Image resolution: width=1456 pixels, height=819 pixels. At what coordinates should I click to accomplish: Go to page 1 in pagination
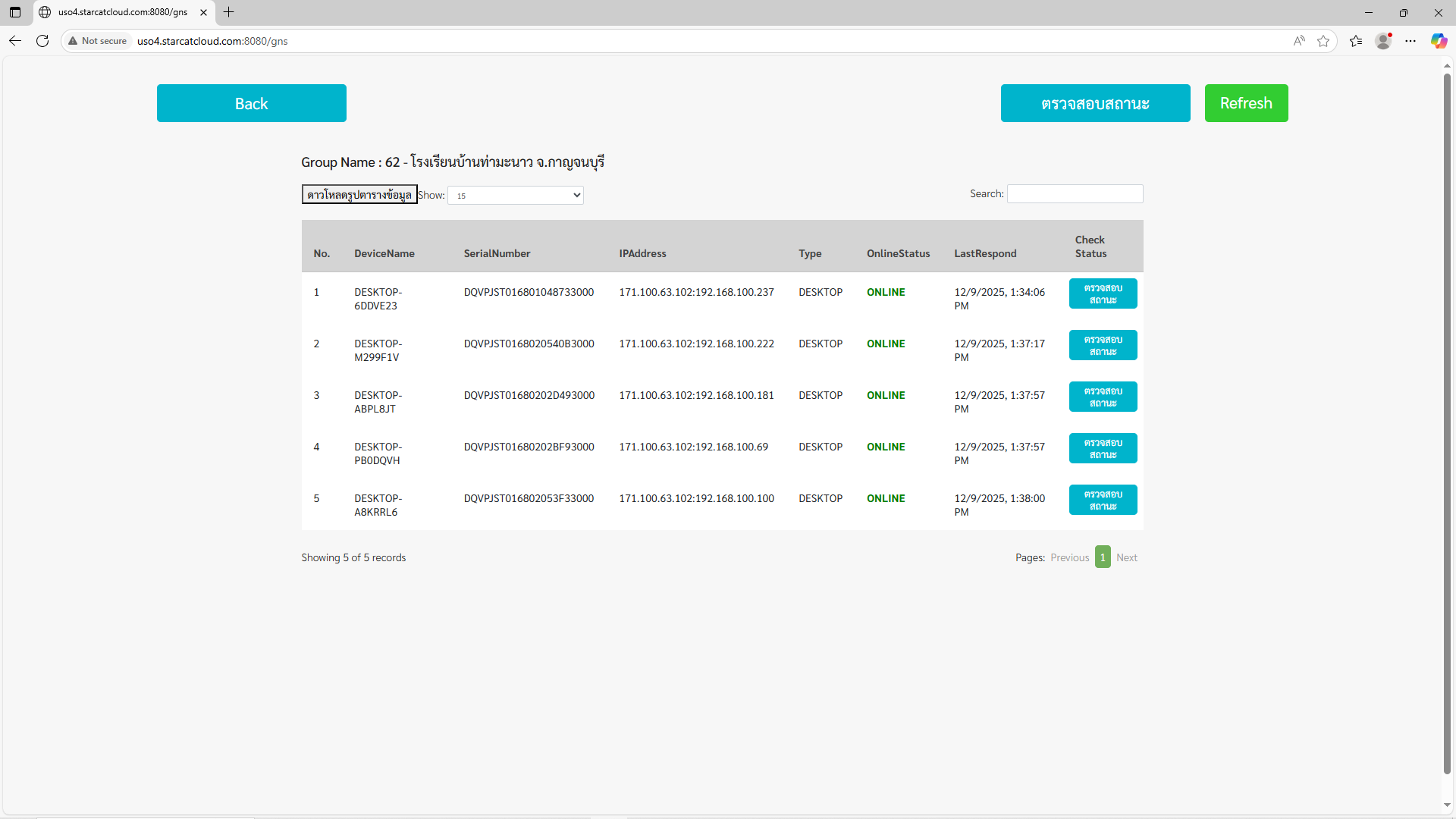(1103, 557)
